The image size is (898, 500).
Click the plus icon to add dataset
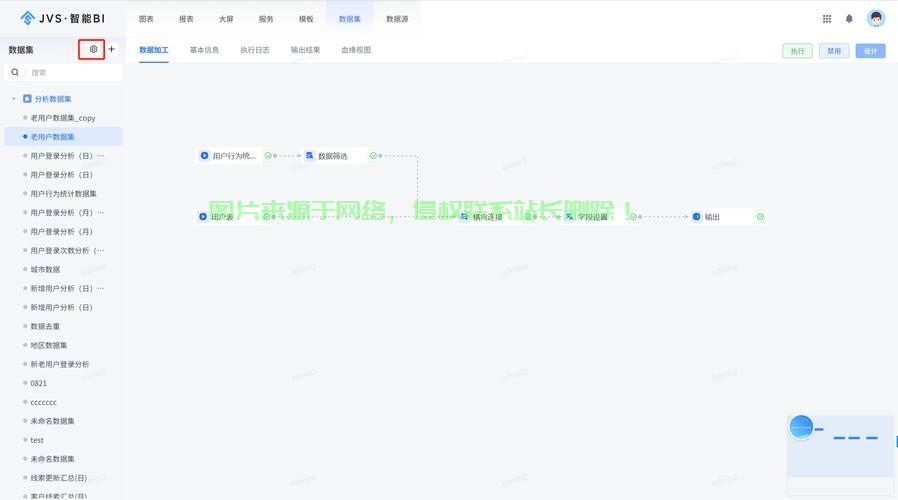pos(112,49)
